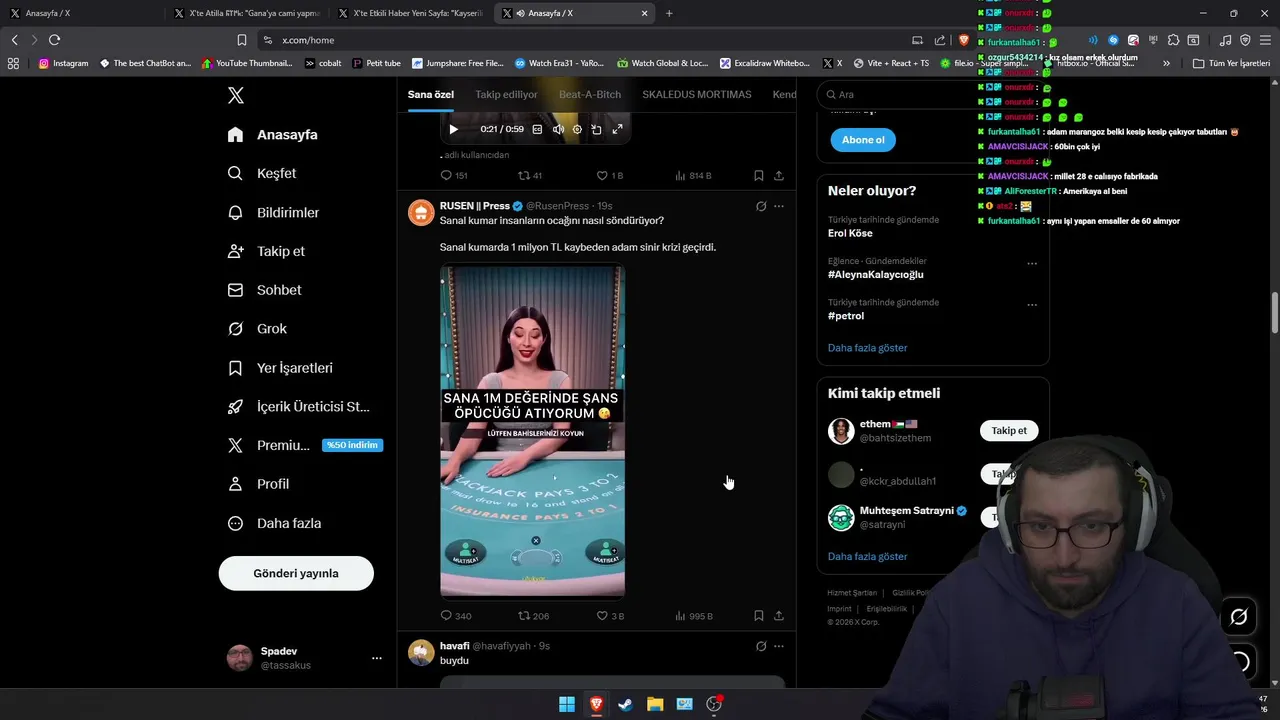1280x720 pixels.
Task: Switch to Takip ediliyor tab
Action: (x=506, y=94)
